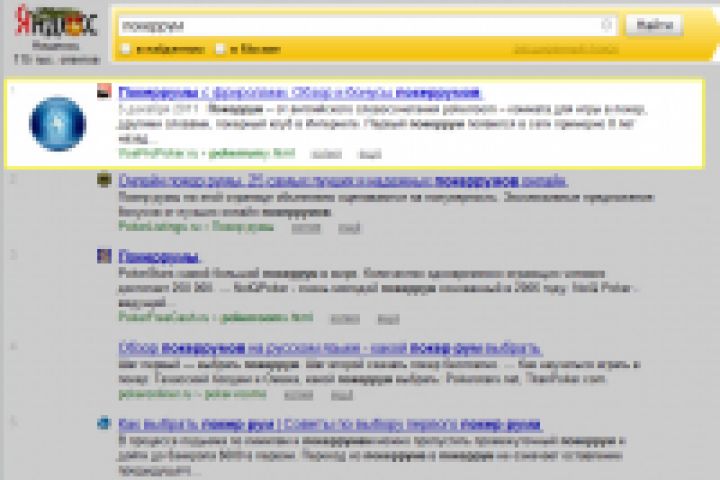Click the answers-count text under Yandex logo
This screenshot has height=480, width=720.
point(56,60)
